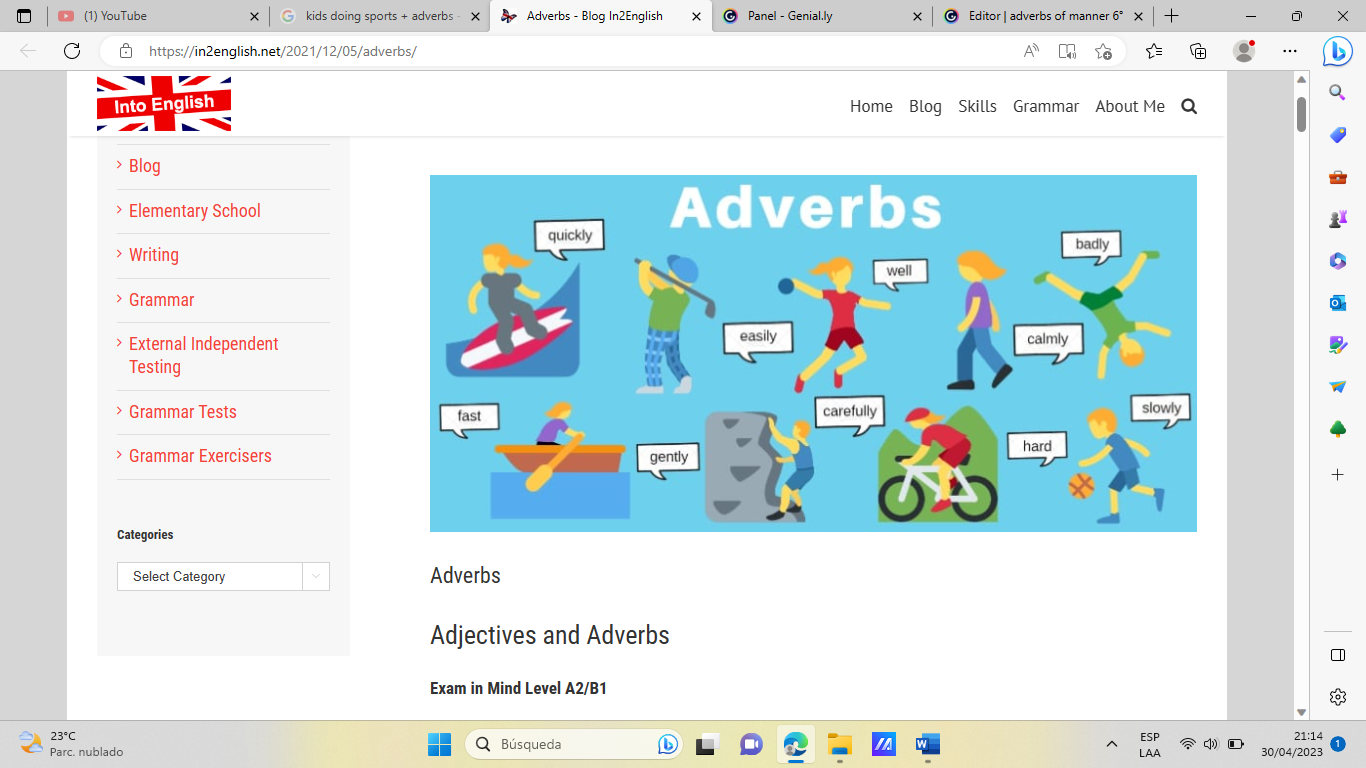Viewport: 1366px width, 768px height.
Task: Click the Immersive reader icon
Action: coord(1067,51)
